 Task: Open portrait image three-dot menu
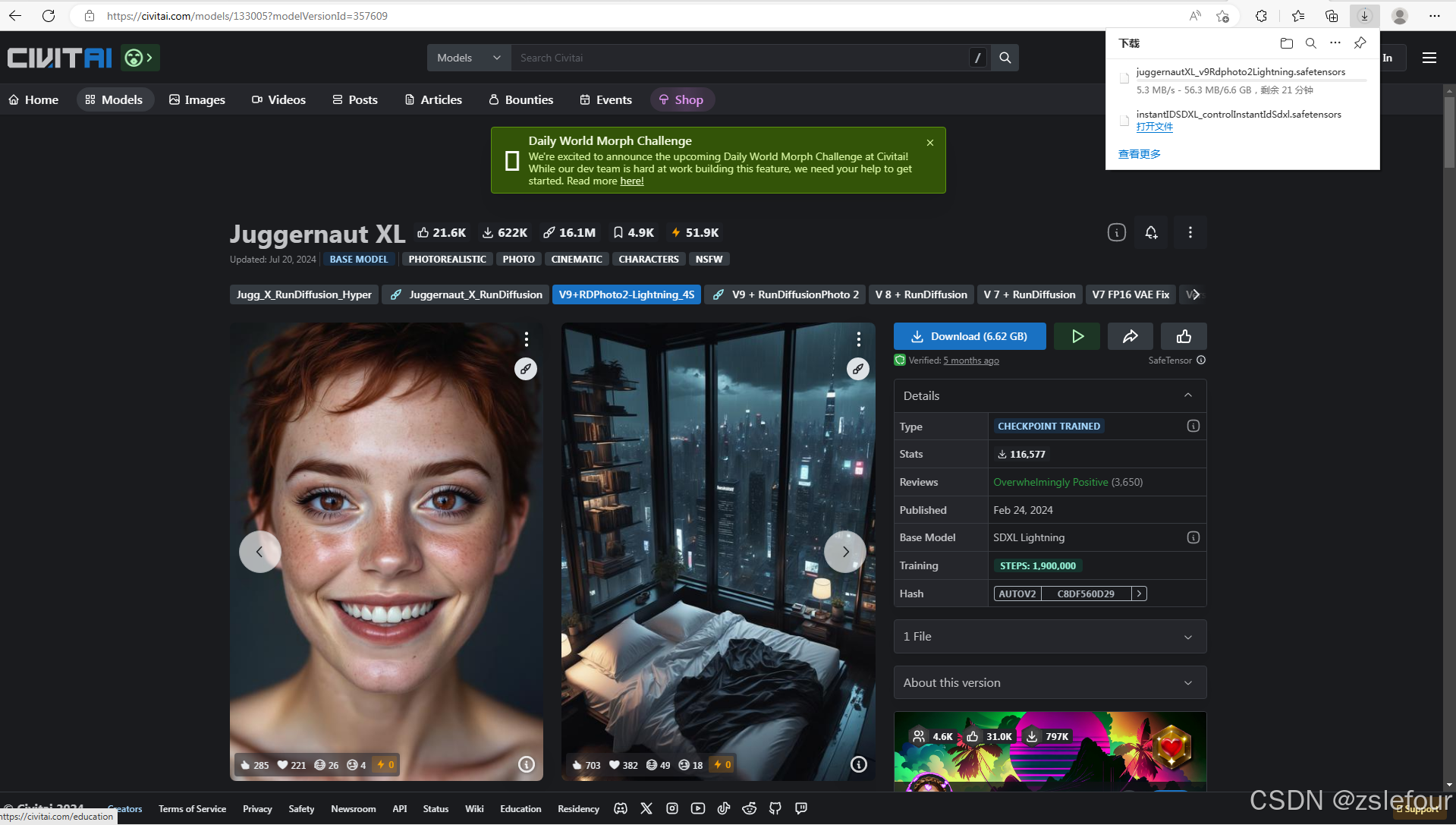click(526, 339)
